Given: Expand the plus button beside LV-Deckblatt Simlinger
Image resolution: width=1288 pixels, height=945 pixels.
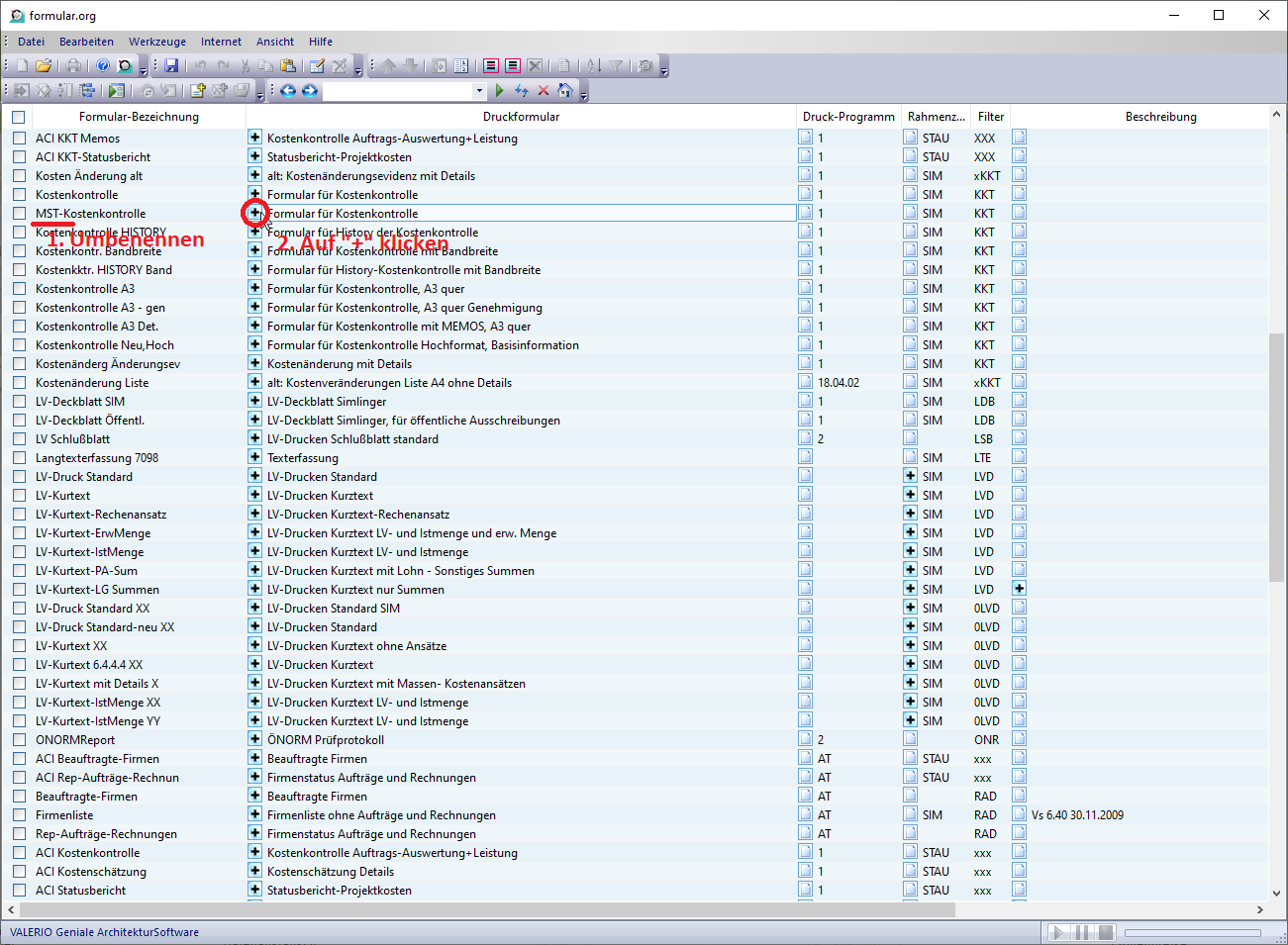Looking at the screenshot, I should tap(254, 401).
